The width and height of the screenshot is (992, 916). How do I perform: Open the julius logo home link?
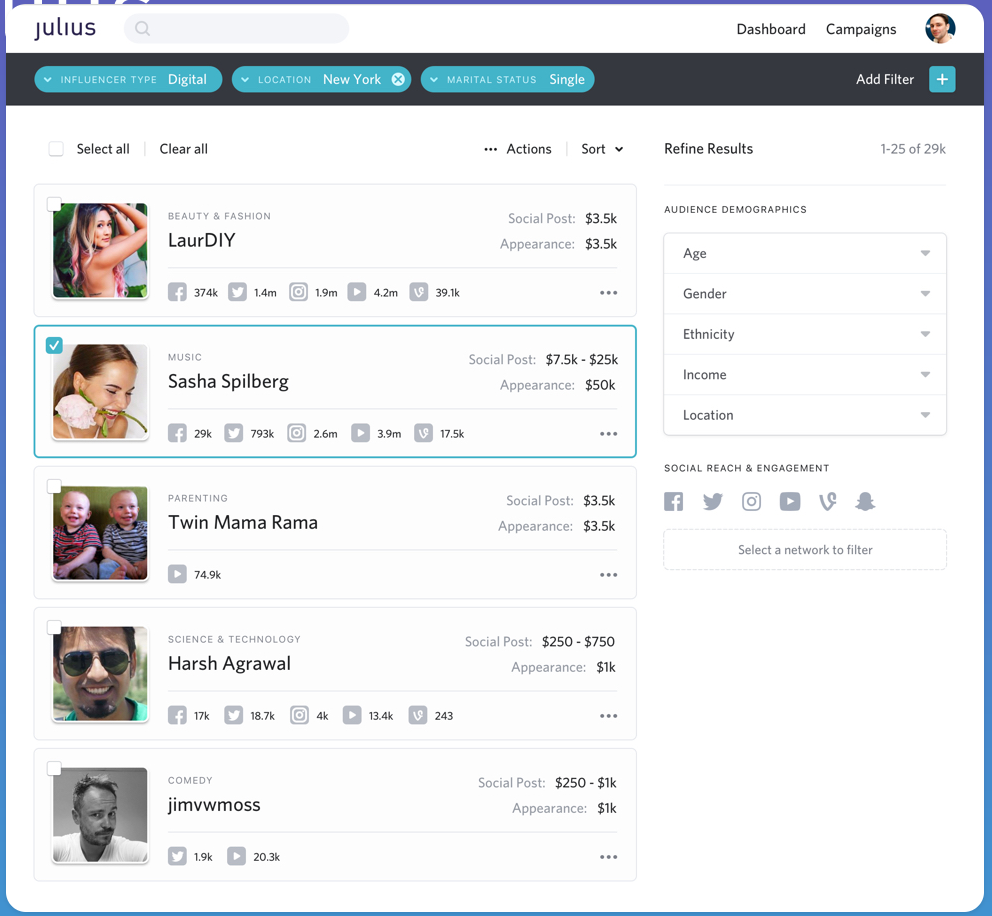point(65,28)
